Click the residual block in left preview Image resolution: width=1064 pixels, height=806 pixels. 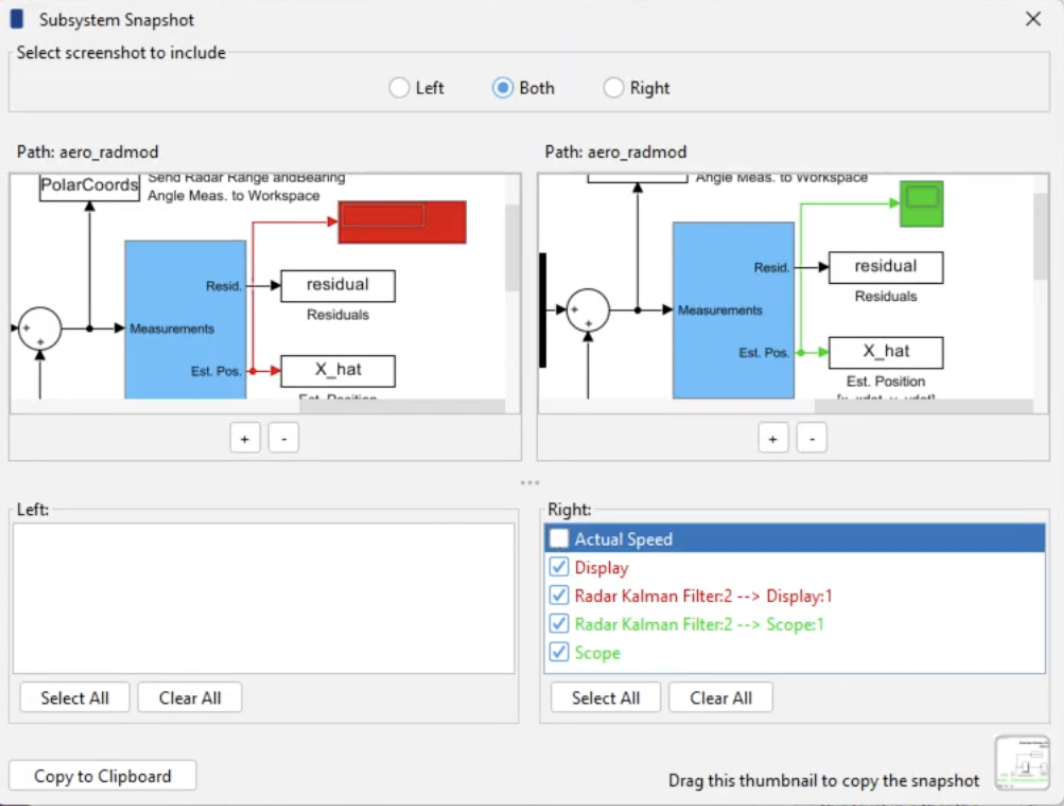tap(337, 286)
